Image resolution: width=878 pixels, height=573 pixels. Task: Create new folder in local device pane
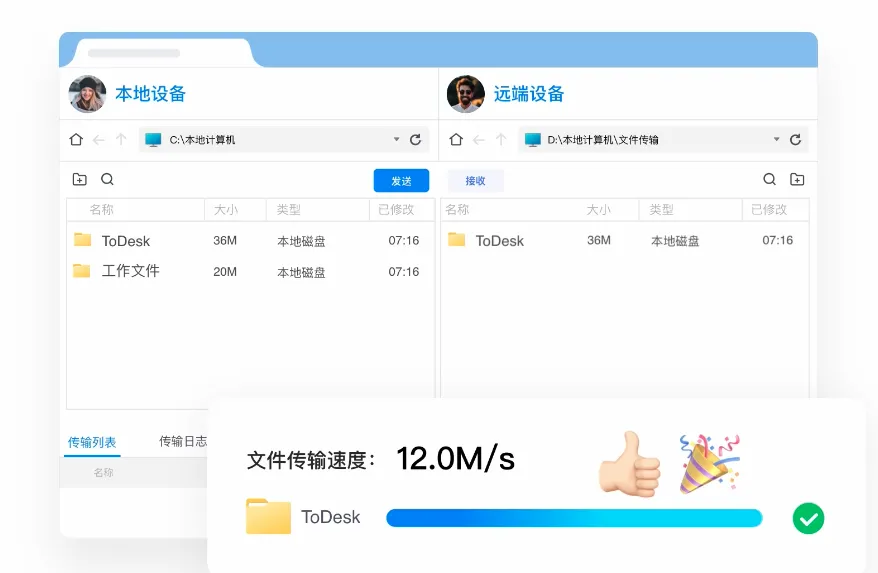pos(80,179)
